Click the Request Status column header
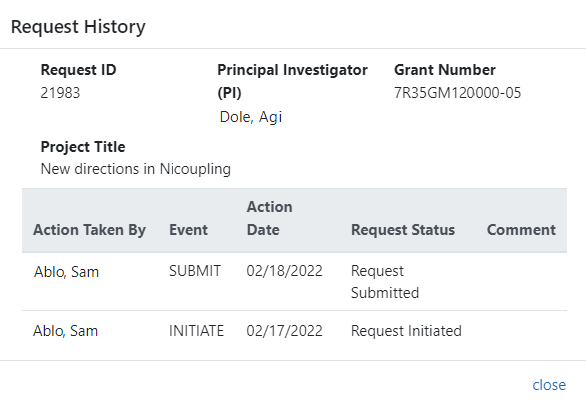 [x=403, y=230]
